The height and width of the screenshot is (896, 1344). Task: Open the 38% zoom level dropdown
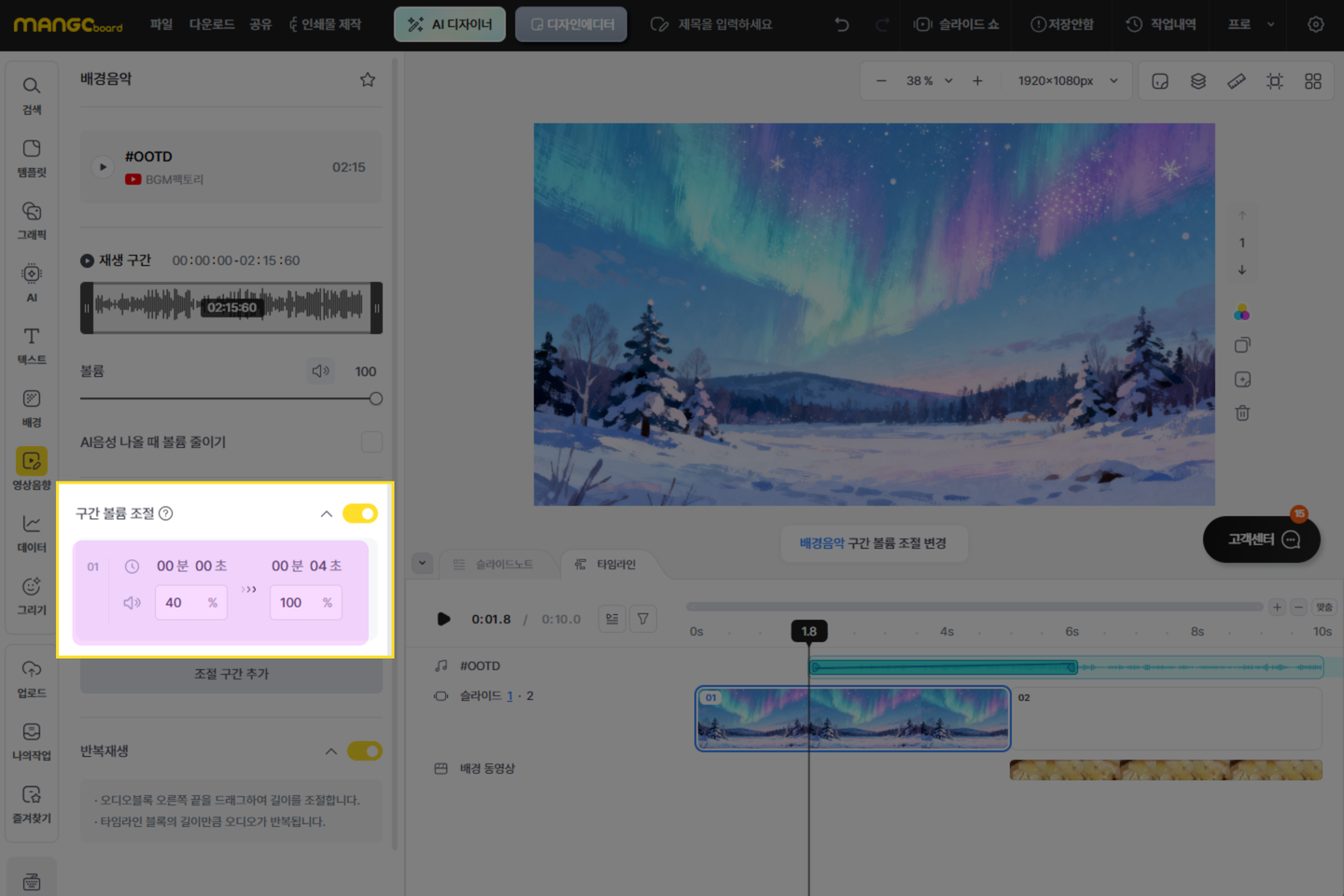point(930,81)
